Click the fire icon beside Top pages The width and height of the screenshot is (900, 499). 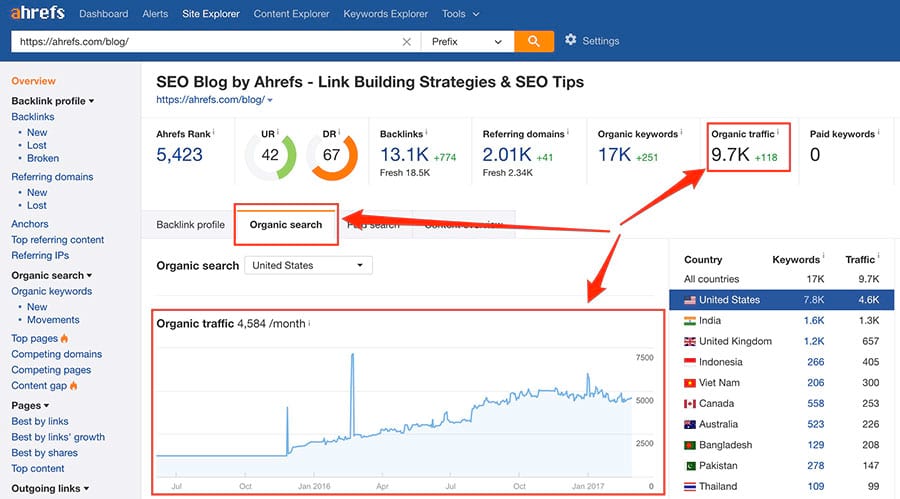[x=65, y=339]
